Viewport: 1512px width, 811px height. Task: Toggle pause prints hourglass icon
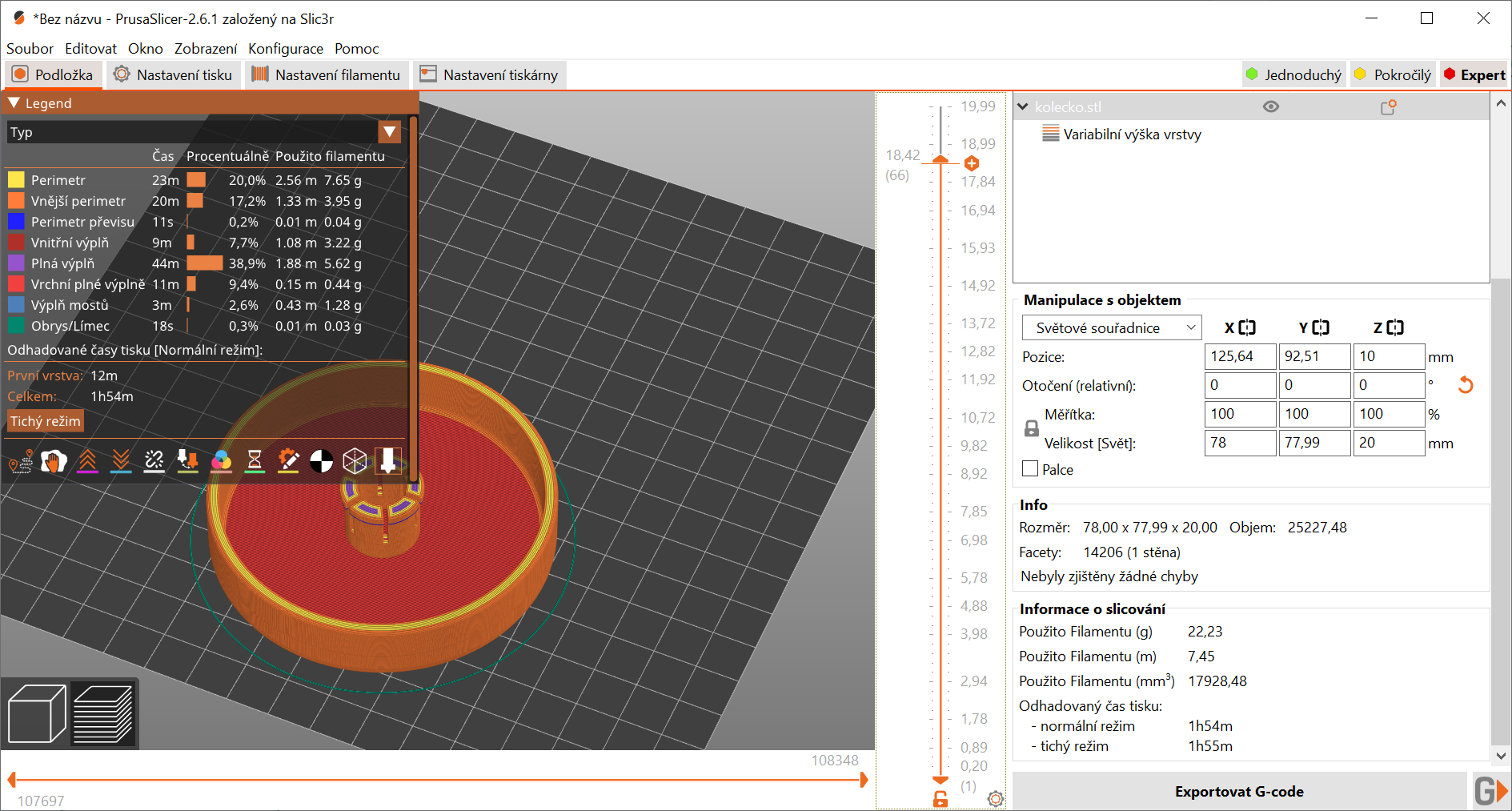click(255, 461)
